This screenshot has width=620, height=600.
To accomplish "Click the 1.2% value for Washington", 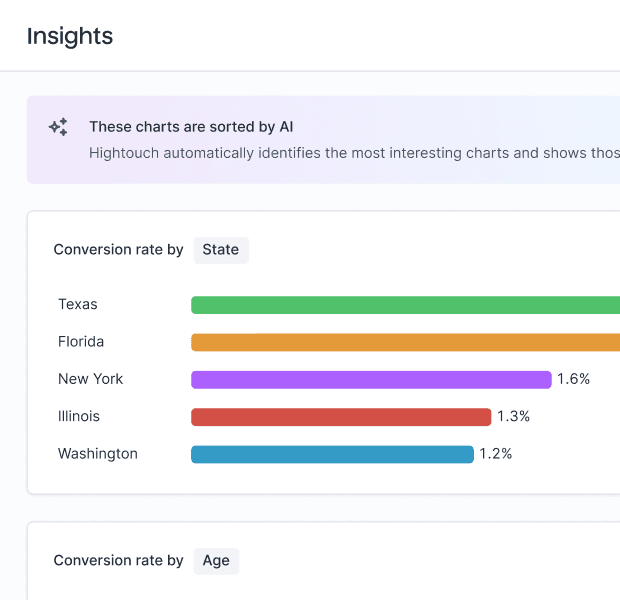I will tap(495, 453).
